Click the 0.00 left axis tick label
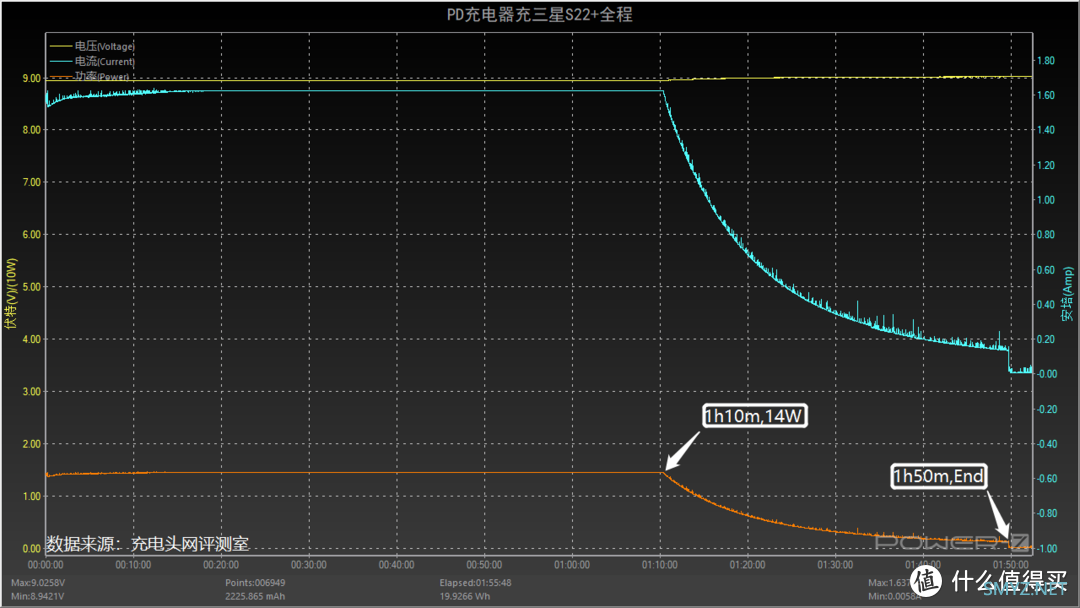The height and width of the screenshot is (608, 1080). point(32,549)
